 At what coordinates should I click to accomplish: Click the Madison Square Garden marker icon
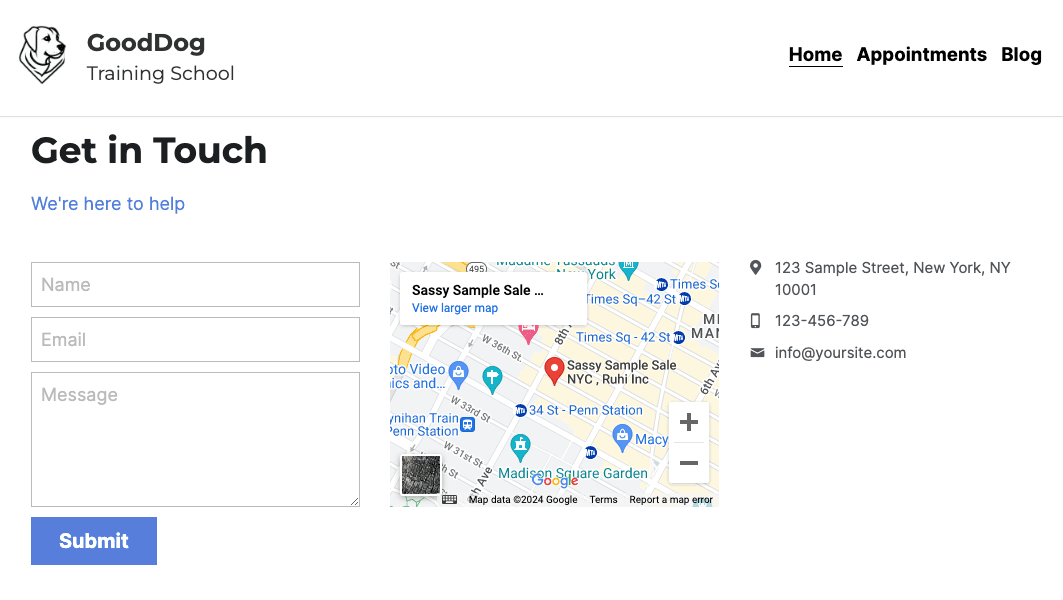pyautogui.click(x=520, y=445)
